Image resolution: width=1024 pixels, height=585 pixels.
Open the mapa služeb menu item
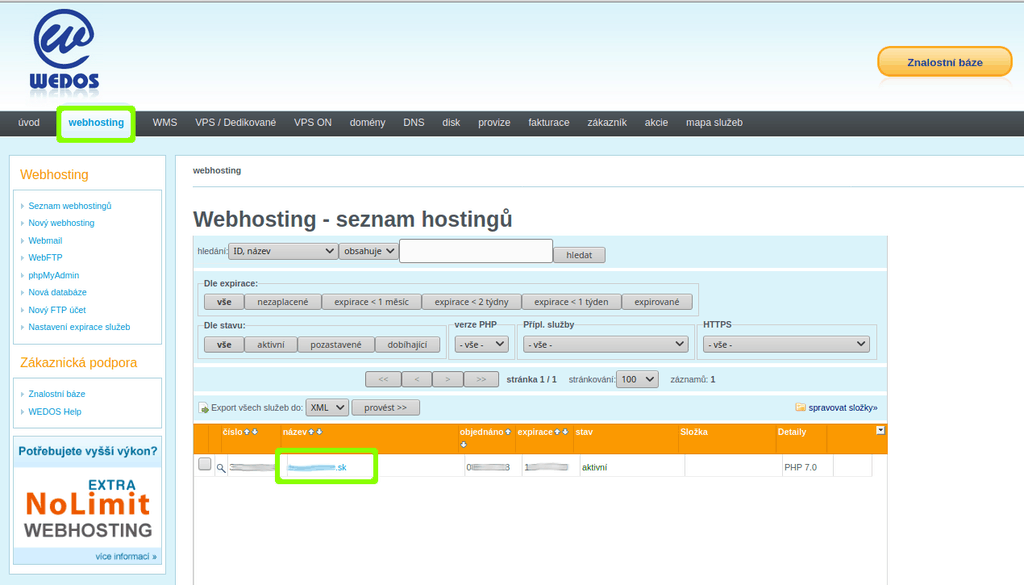coord(714,123)
